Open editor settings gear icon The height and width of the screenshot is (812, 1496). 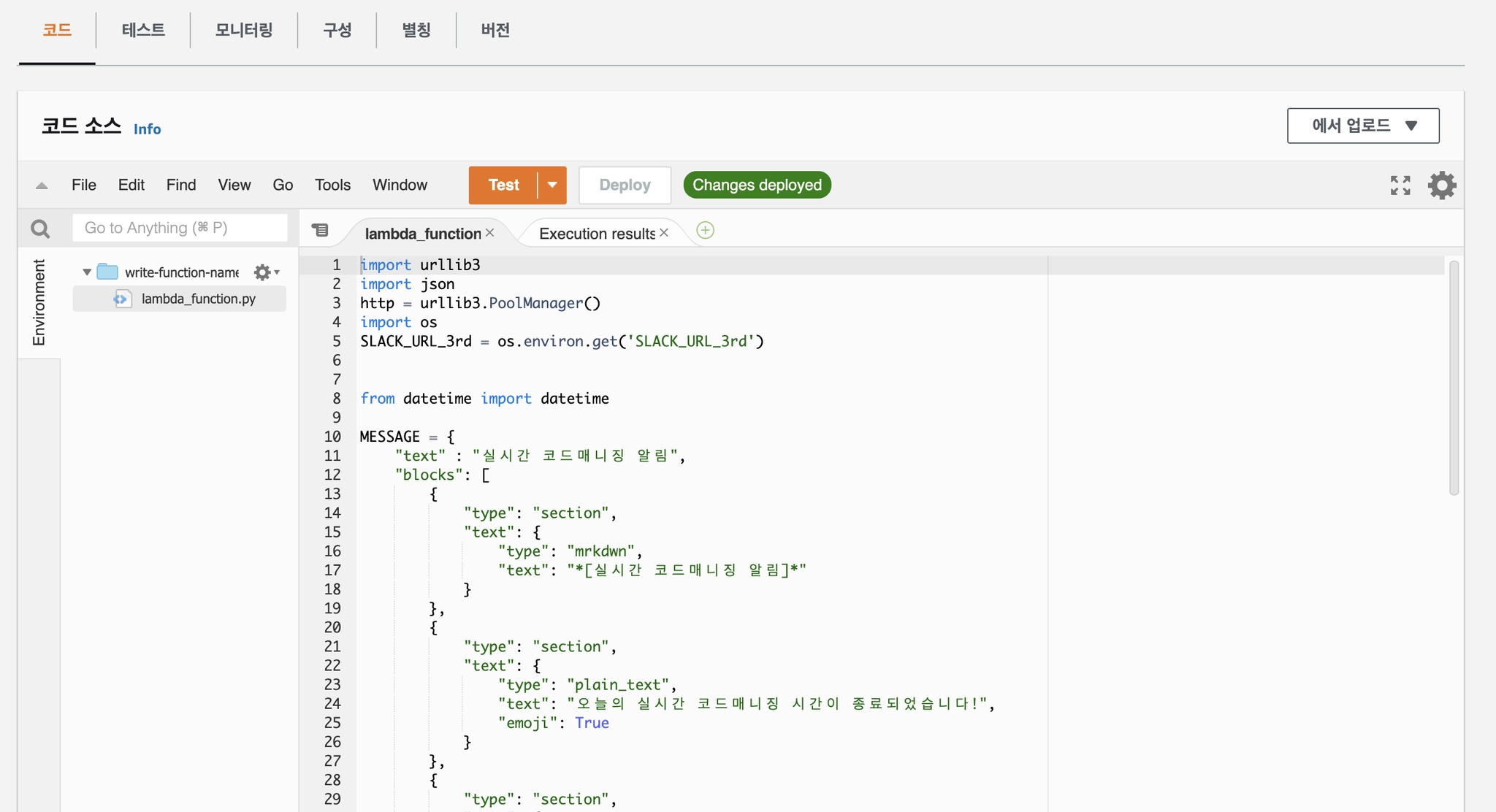tap(1441, 185)
